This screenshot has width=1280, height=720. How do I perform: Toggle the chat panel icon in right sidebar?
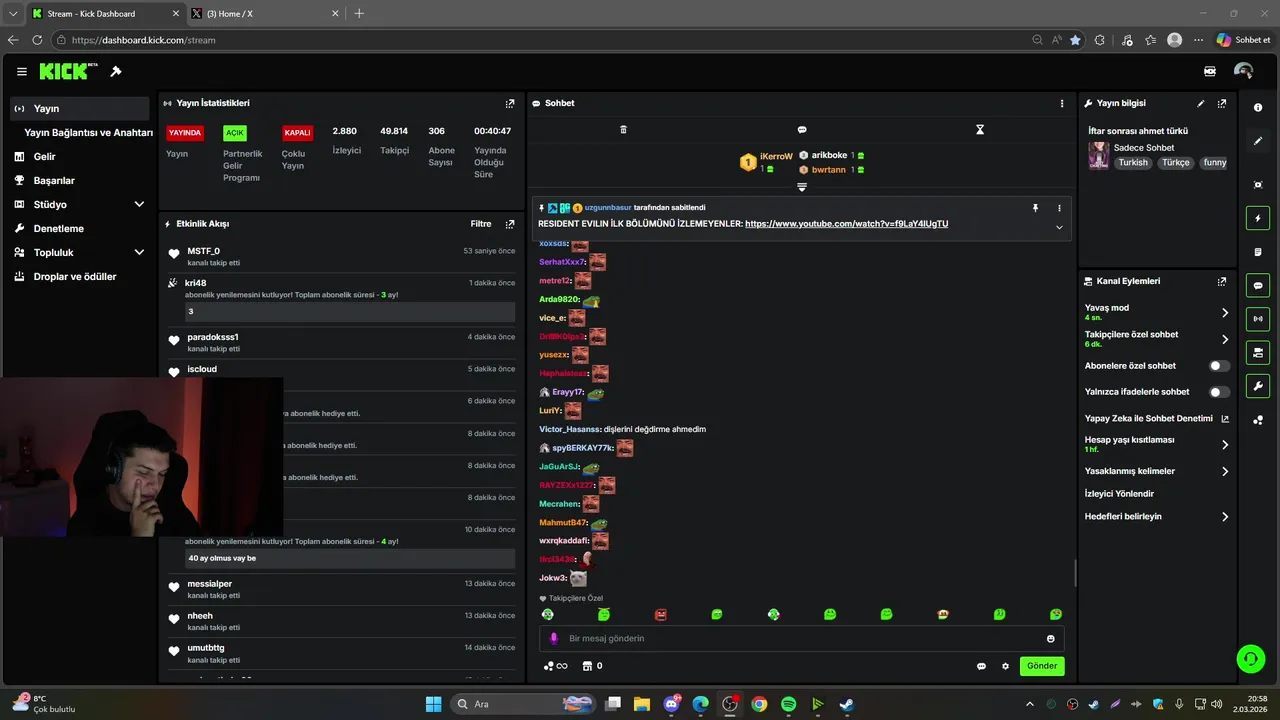pyautogui.click(x=1258, y=286)
